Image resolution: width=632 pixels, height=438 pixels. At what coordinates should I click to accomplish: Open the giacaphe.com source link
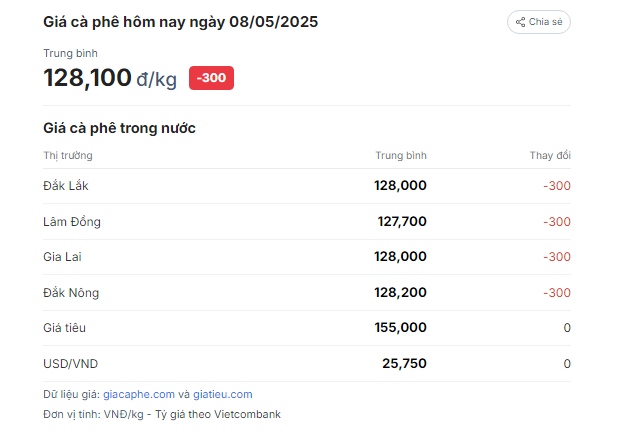[x=139, y=394]
